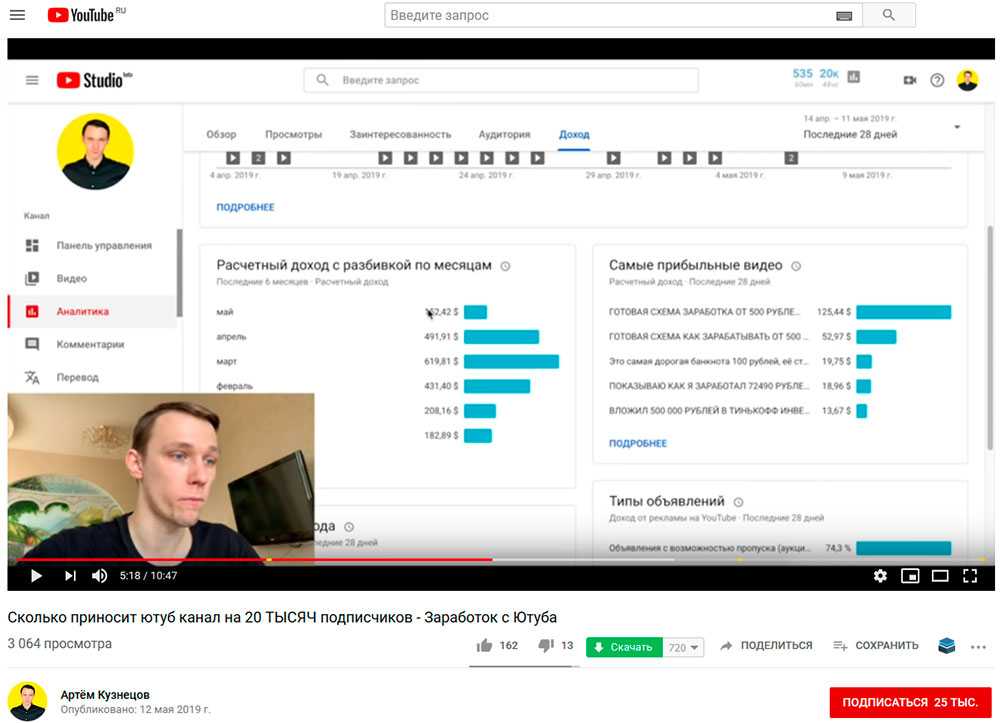
Task: Click the large channel profile picture in Studio
Action: click(x=95, y=151)
